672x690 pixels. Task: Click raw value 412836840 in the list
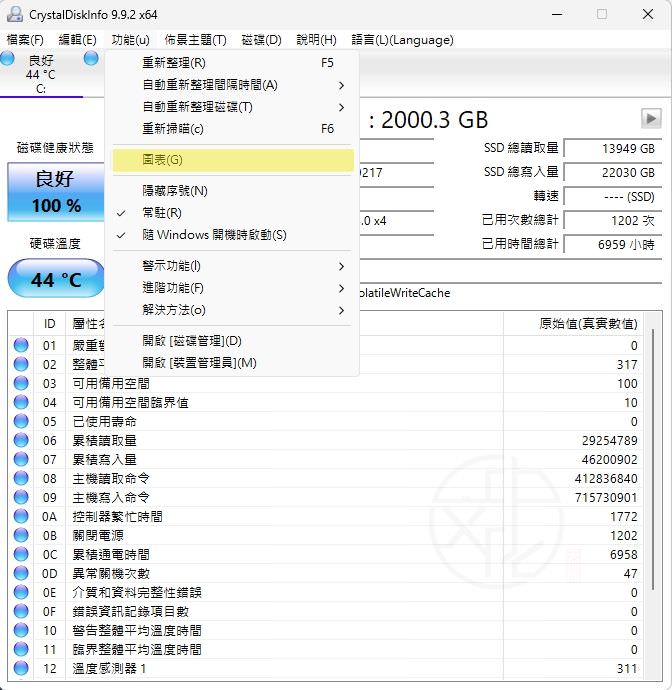tap(606, 478)
